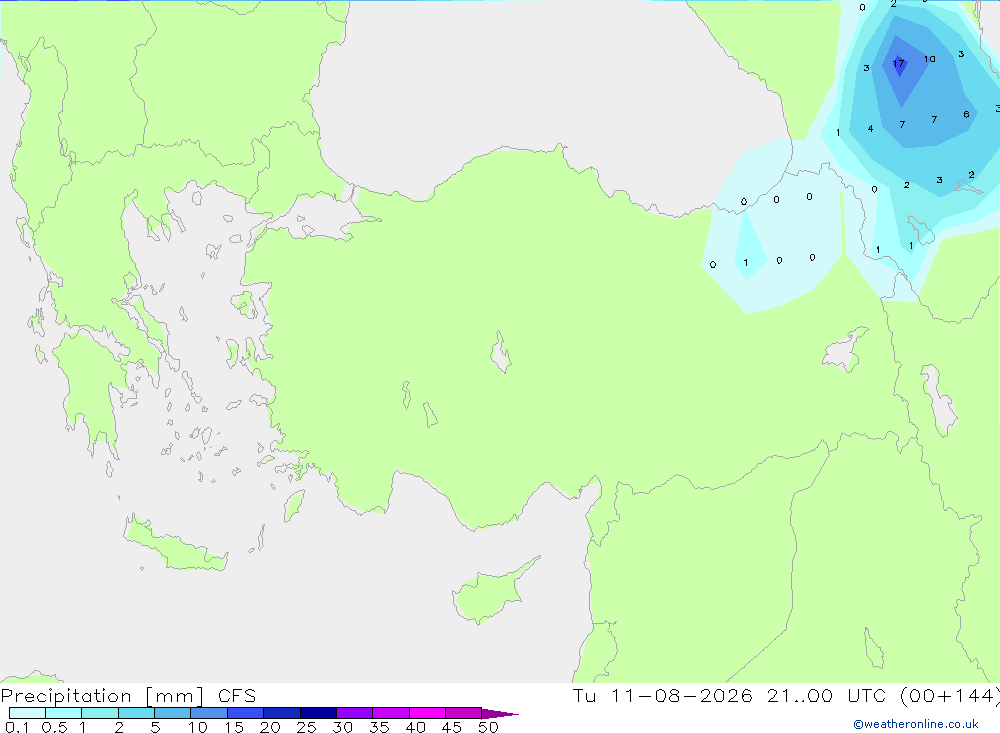Click the legend label '20'
This screenshot has height=733, width=1000.
coord(270,727)
